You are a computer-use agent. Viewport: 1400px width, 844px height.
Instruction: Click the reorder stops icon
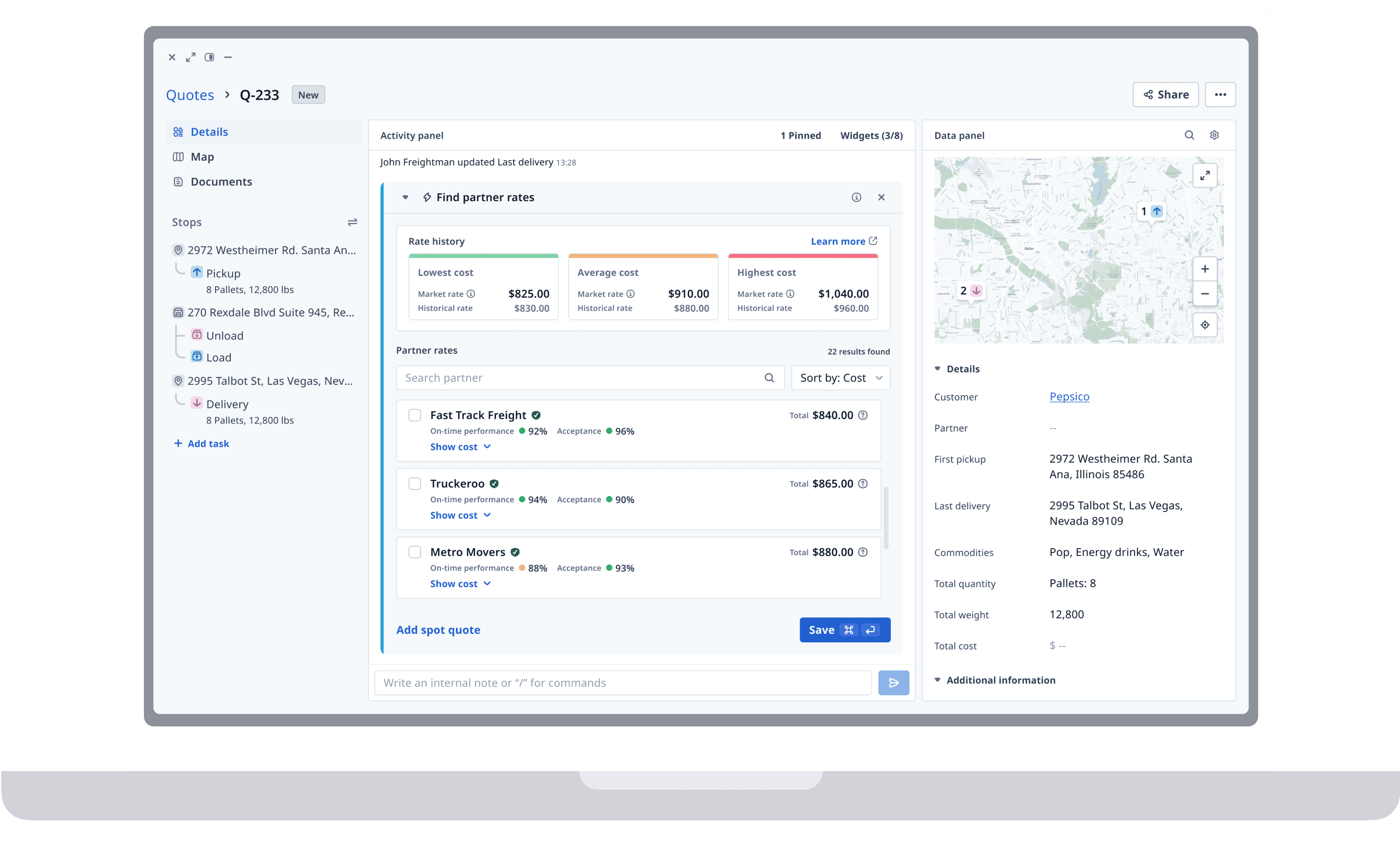pyautogui.click(x=352, y=222)
